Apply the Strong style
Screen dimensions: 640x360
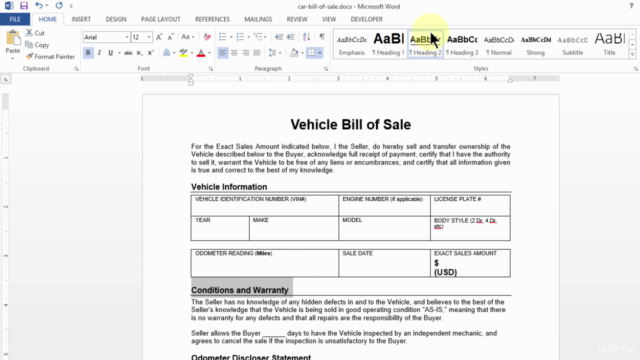pos(536,44)
